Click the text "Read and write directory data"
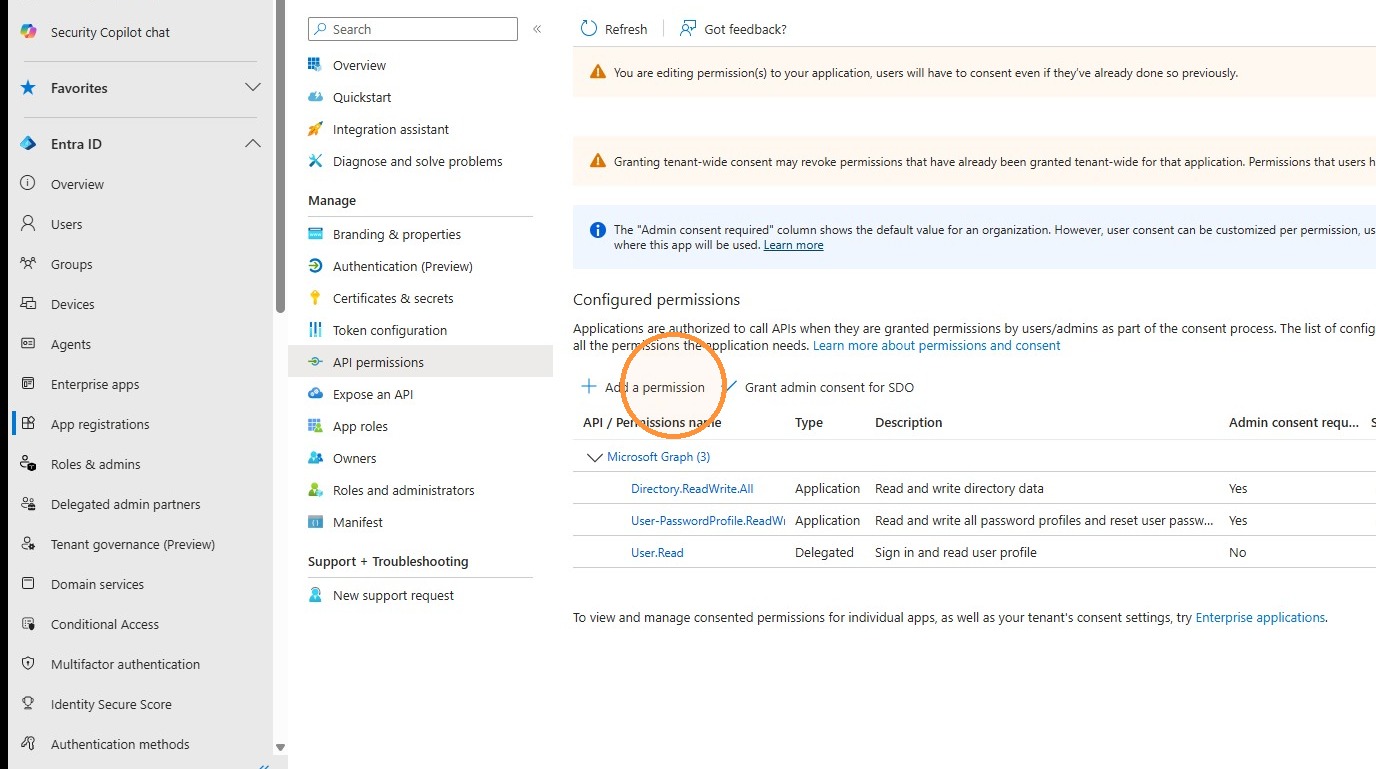Screen dimensions: 1376x769 pos(959,488)
